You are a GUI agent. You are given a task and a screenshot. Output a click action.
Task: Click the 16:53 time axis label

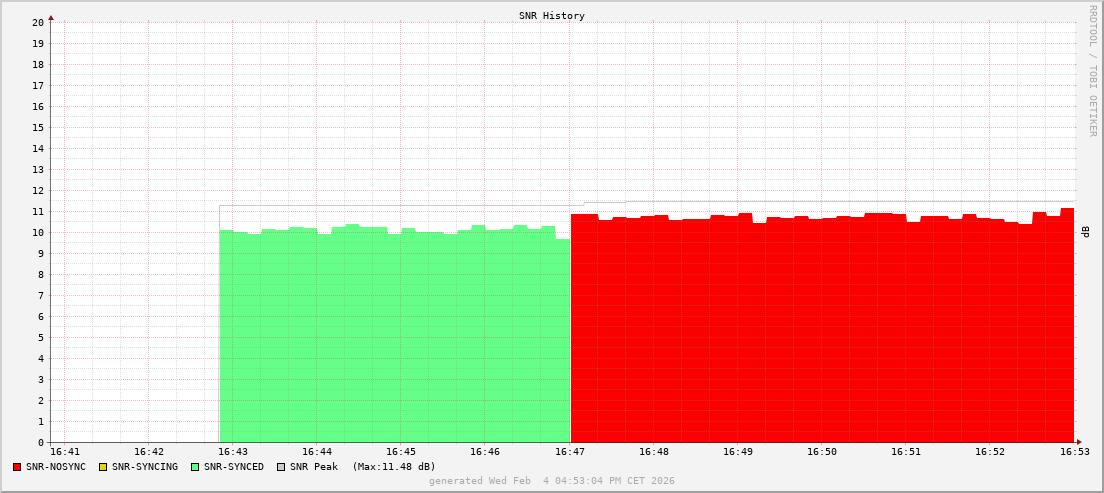pos(1075,452)
